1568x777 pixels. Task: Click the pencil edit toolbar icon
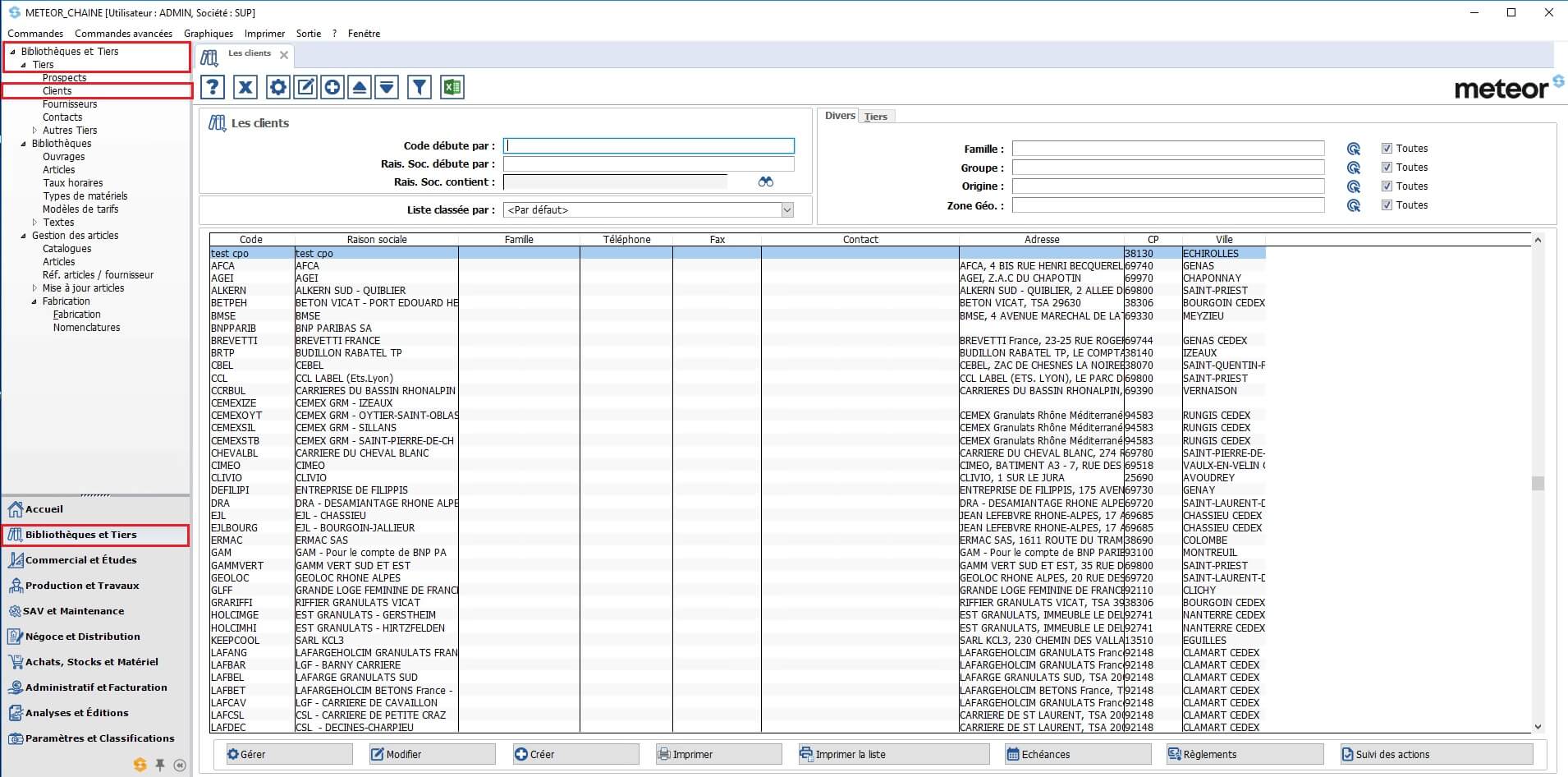pyautogui.click(x=305, y=87)
